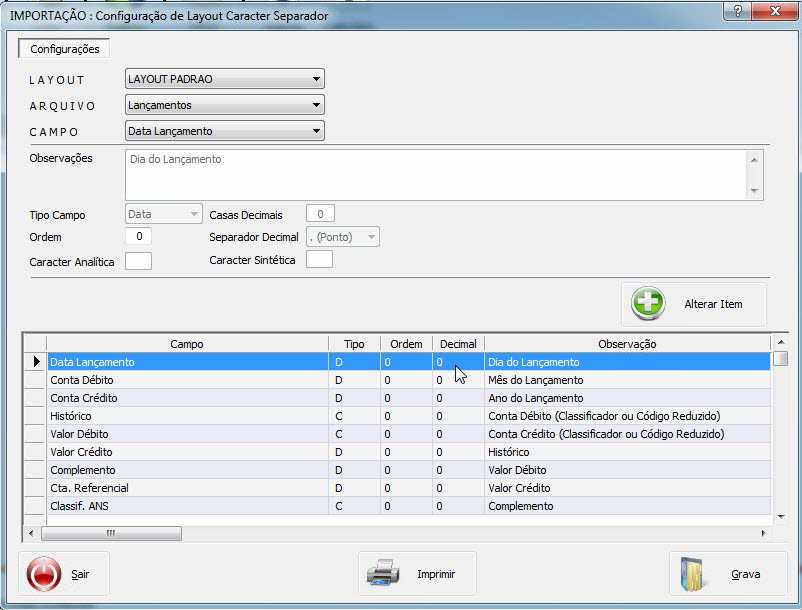Click the horizontal scrollbar below the grid
The height and width of the screenshot is (610, 802).
[110, 533]
